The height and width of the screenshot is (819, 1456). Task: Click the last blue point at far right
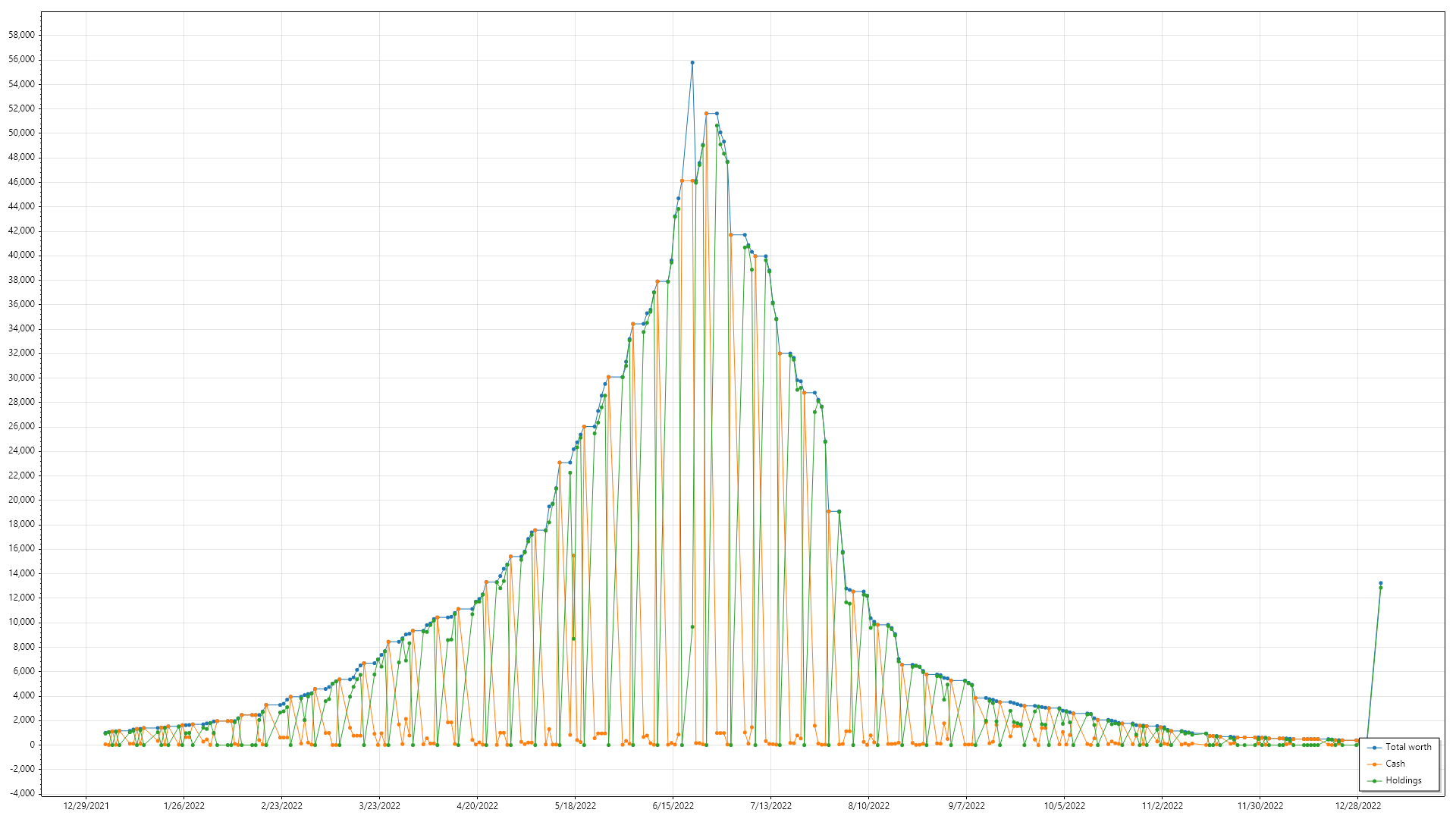[1380, 583]
